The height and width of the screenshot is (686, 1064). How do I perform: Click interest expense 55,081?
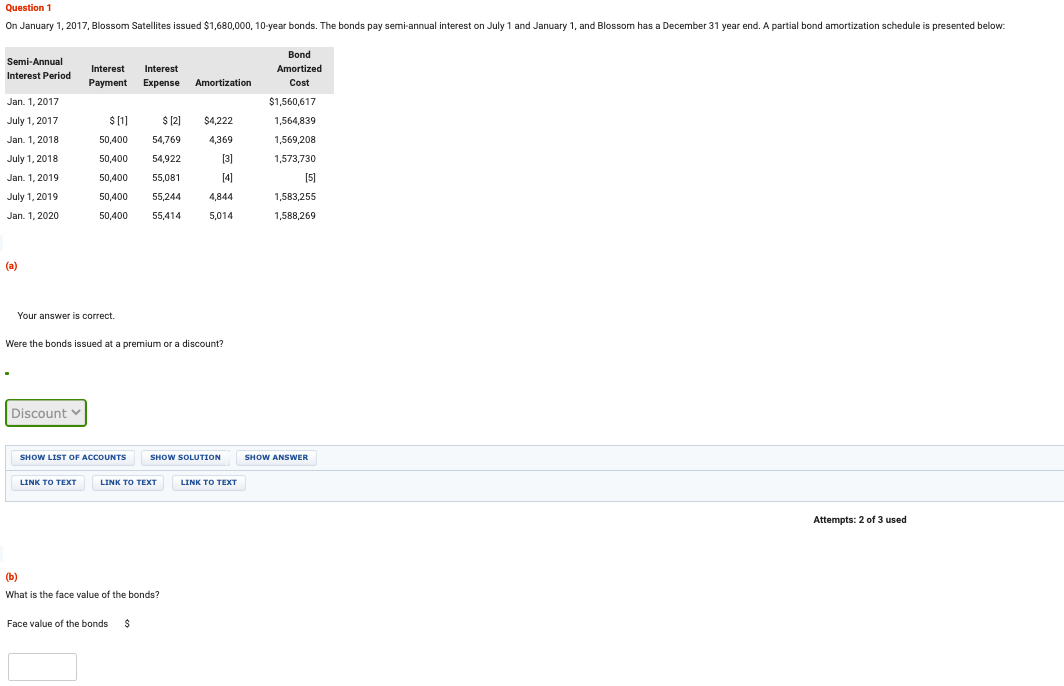click(166, 178)
